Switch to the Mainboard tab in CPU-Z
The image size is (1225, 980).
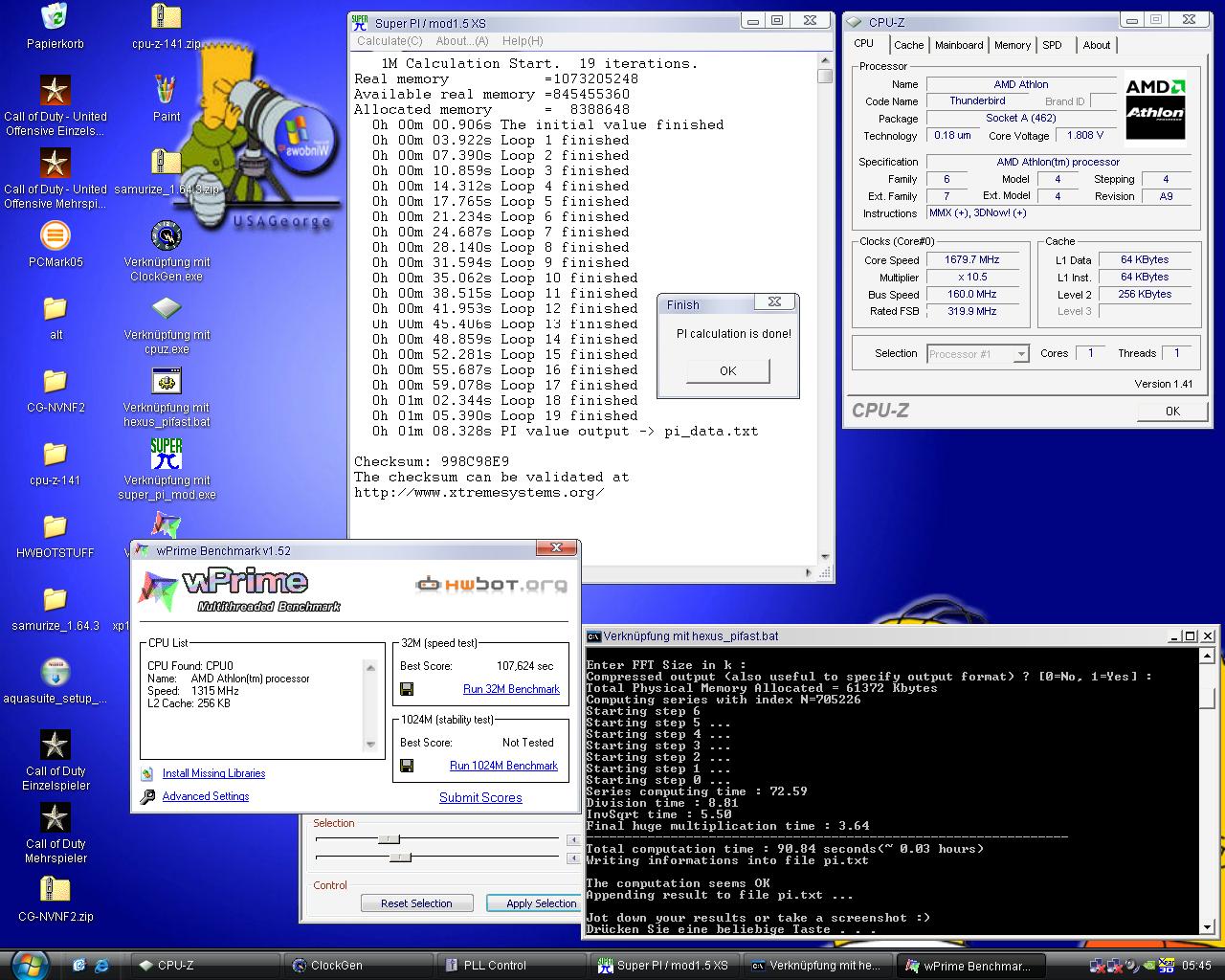959,45
